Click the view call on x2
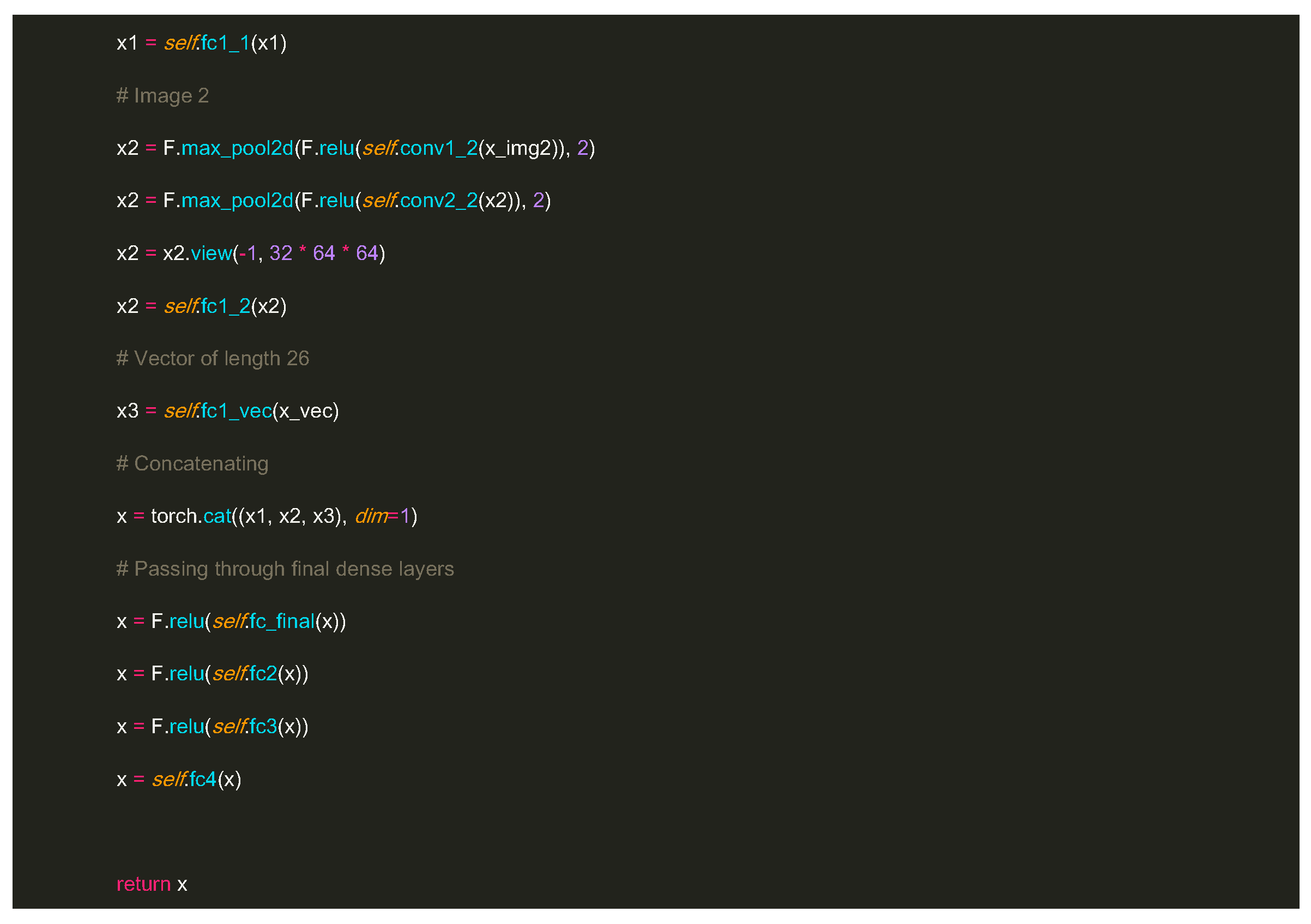The width and height of the screenshot is (1311, 924). click(x=211, y=253)
